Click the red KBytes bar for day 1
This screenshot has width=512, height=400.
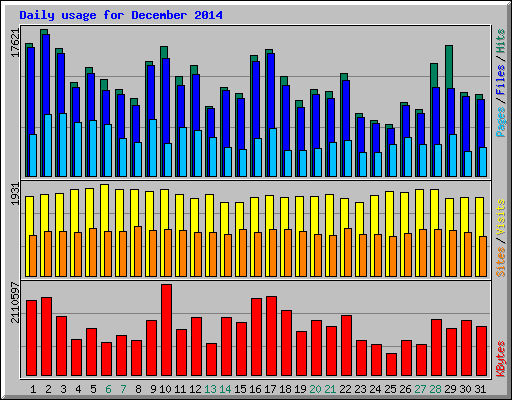pos(31,338)
